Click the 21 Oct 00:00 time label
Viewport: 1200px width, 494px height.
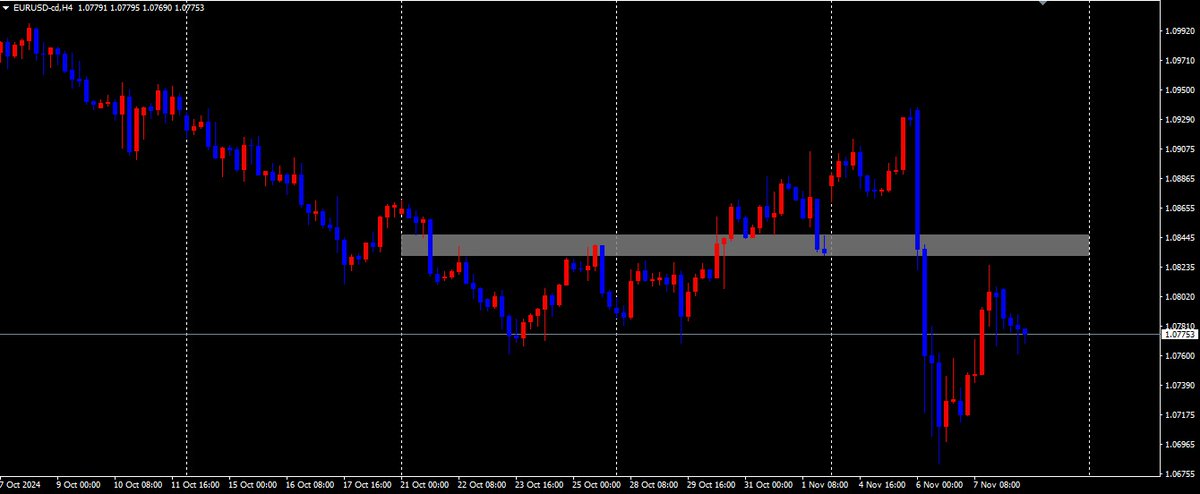pos(425,484)
